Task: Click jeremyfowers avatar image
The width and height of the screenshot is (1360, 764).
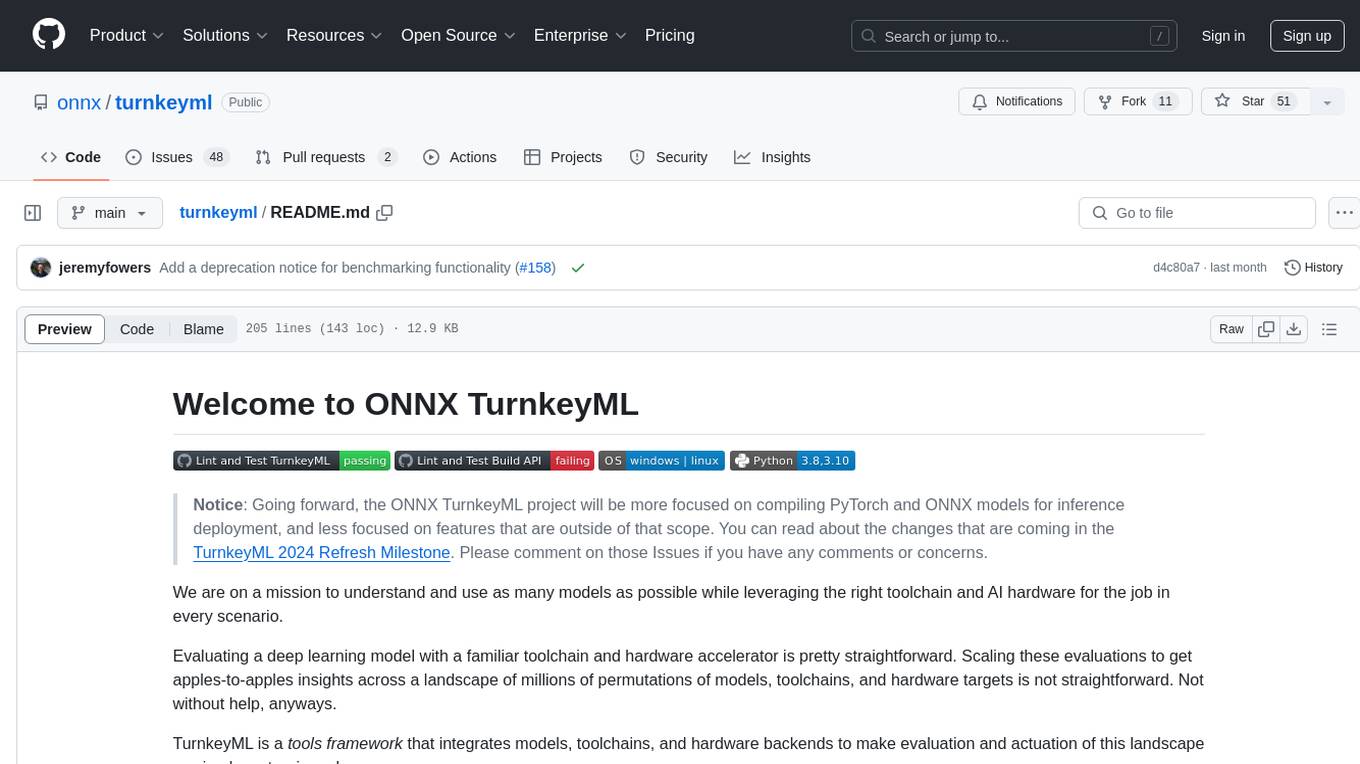Action: coord(41,268)
